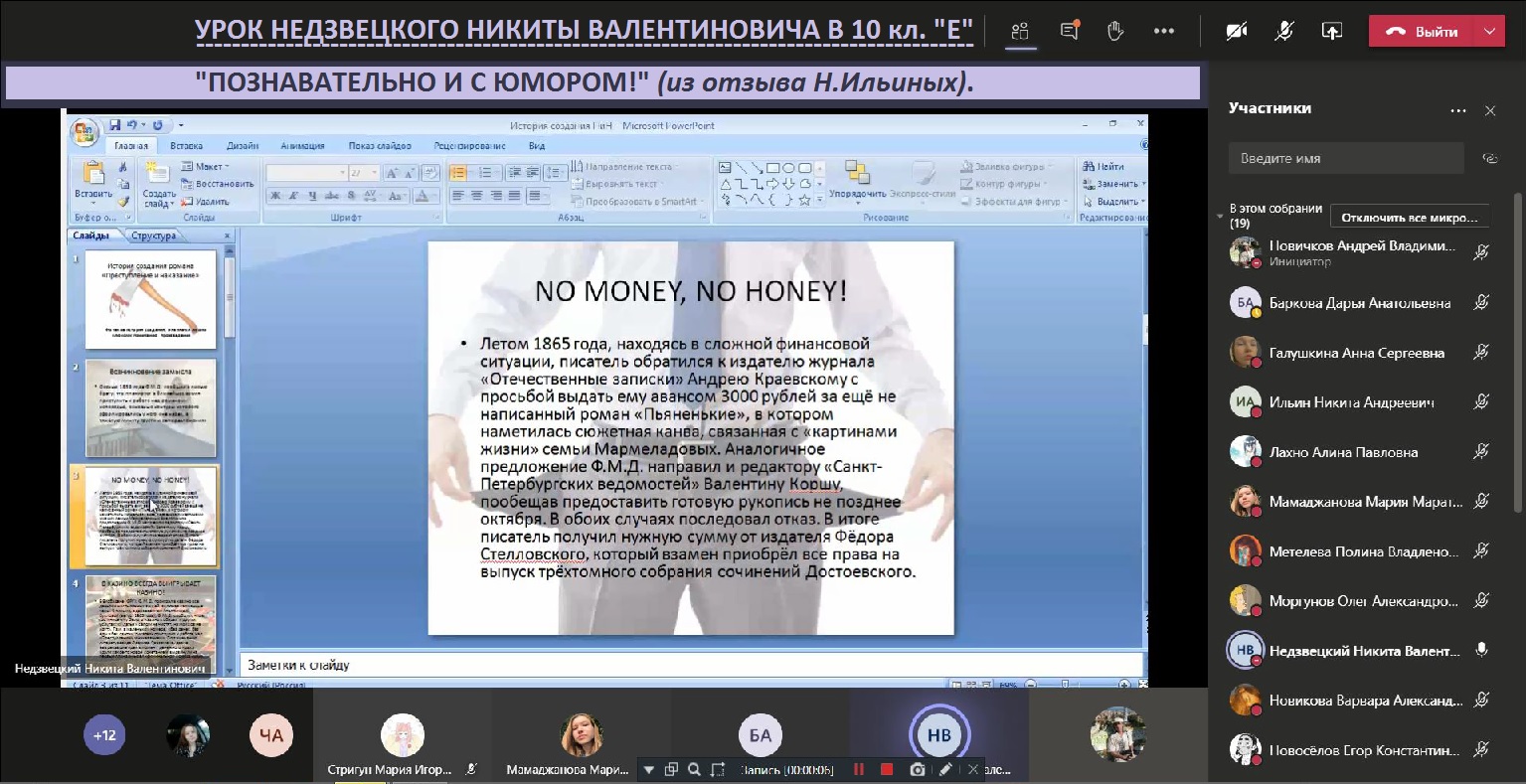This screenshot has width=1526, height=784.
Task: Stop the screen recording
Action: (x=887, y=769)
